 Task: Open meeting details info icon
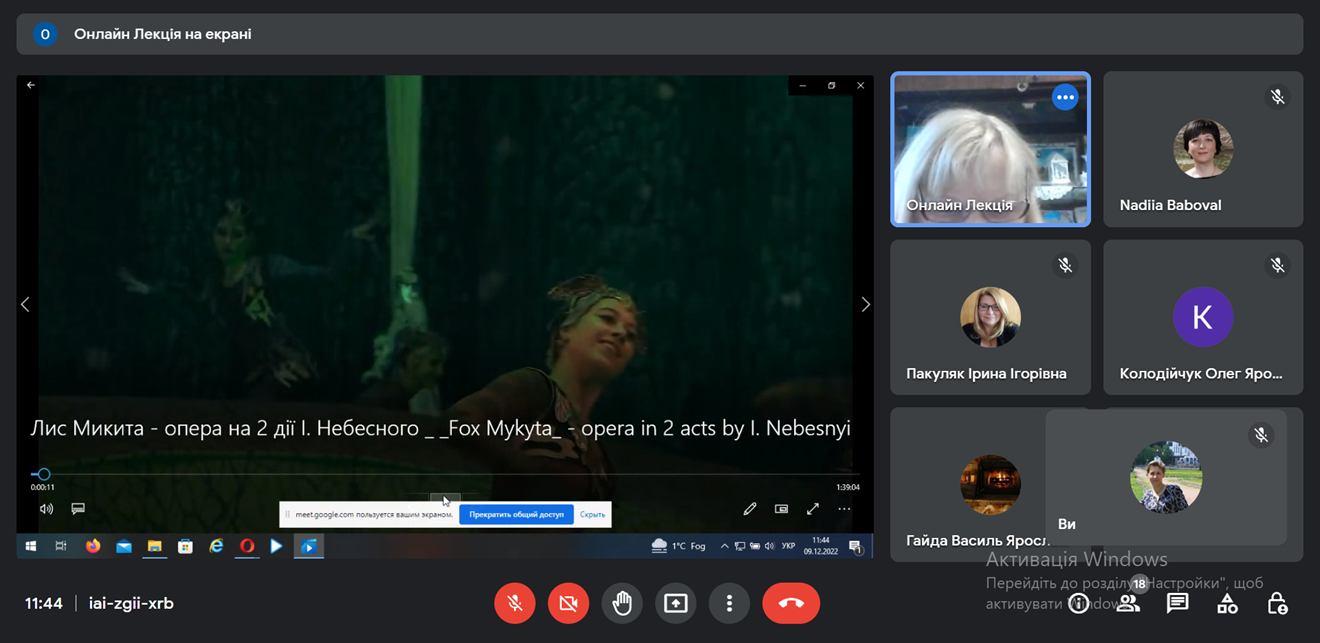[x=1078, y=603]
